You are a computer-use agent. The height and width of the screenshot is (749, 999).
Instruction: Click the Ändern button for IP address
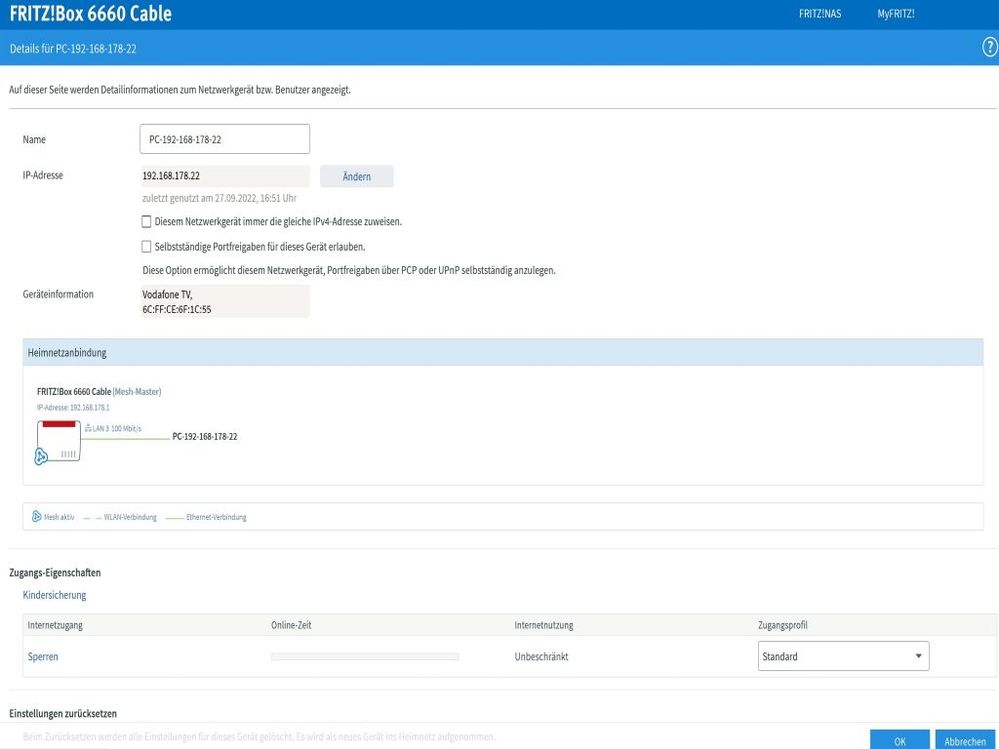point(357,176)
